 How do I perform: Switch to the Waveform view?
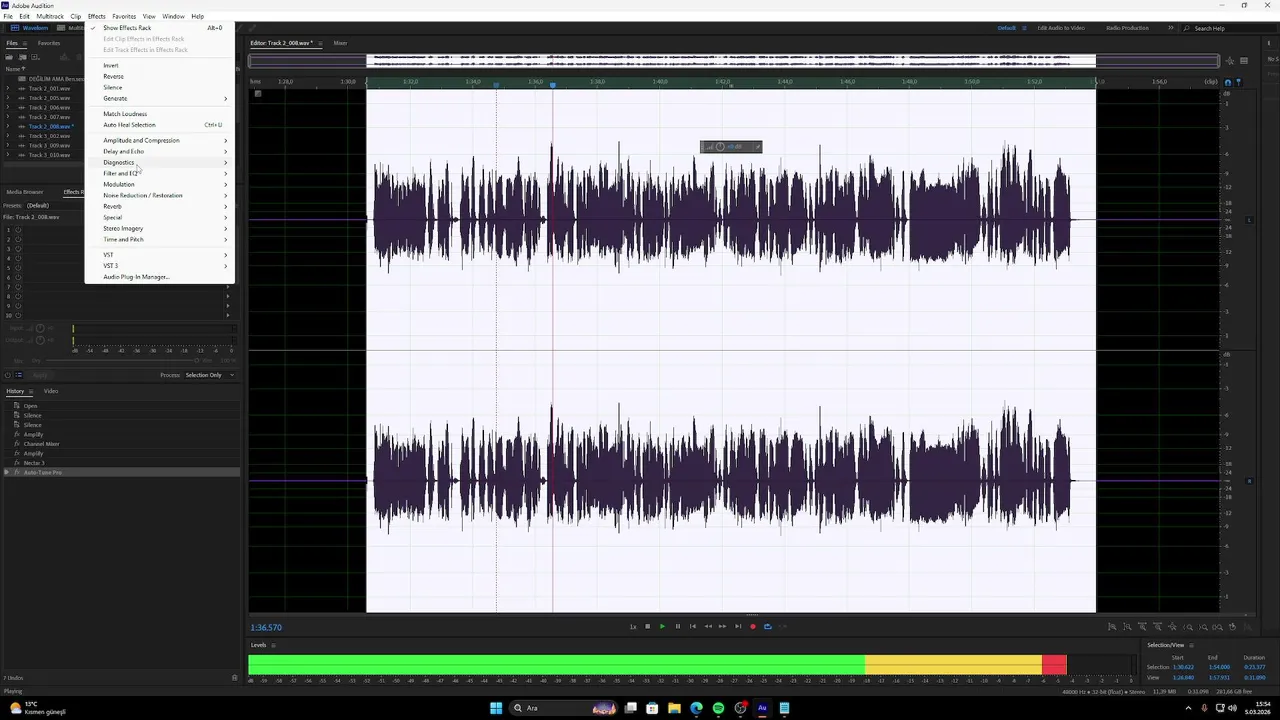pos(30,28)
